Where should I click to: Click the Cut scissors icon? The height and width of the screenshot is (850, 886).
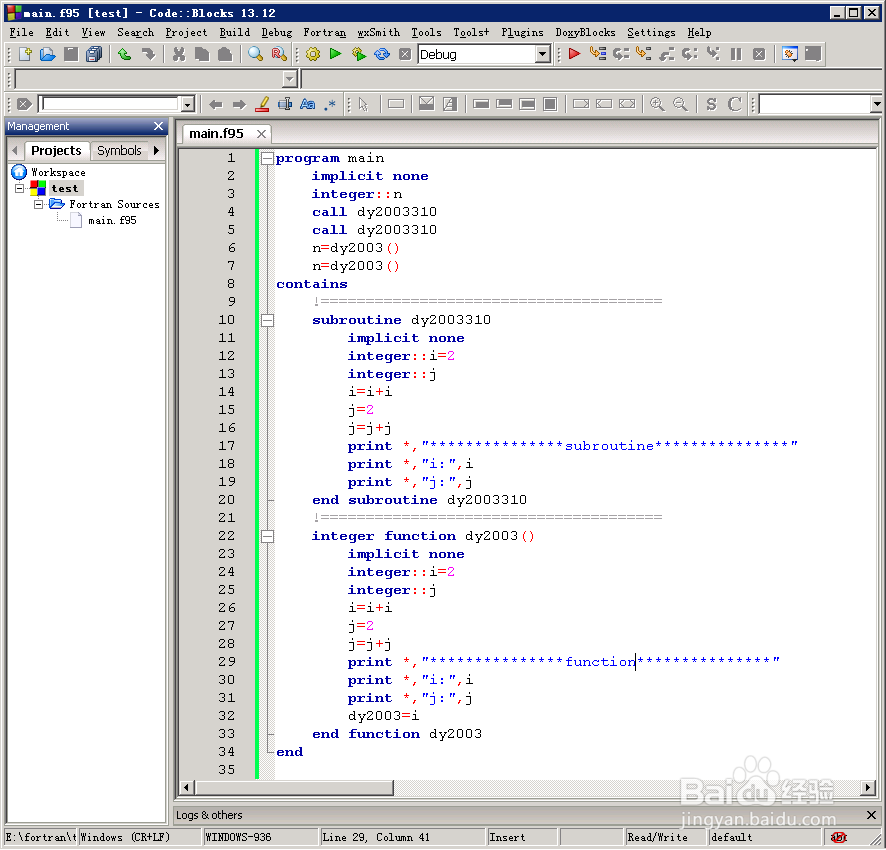(179, 54)
